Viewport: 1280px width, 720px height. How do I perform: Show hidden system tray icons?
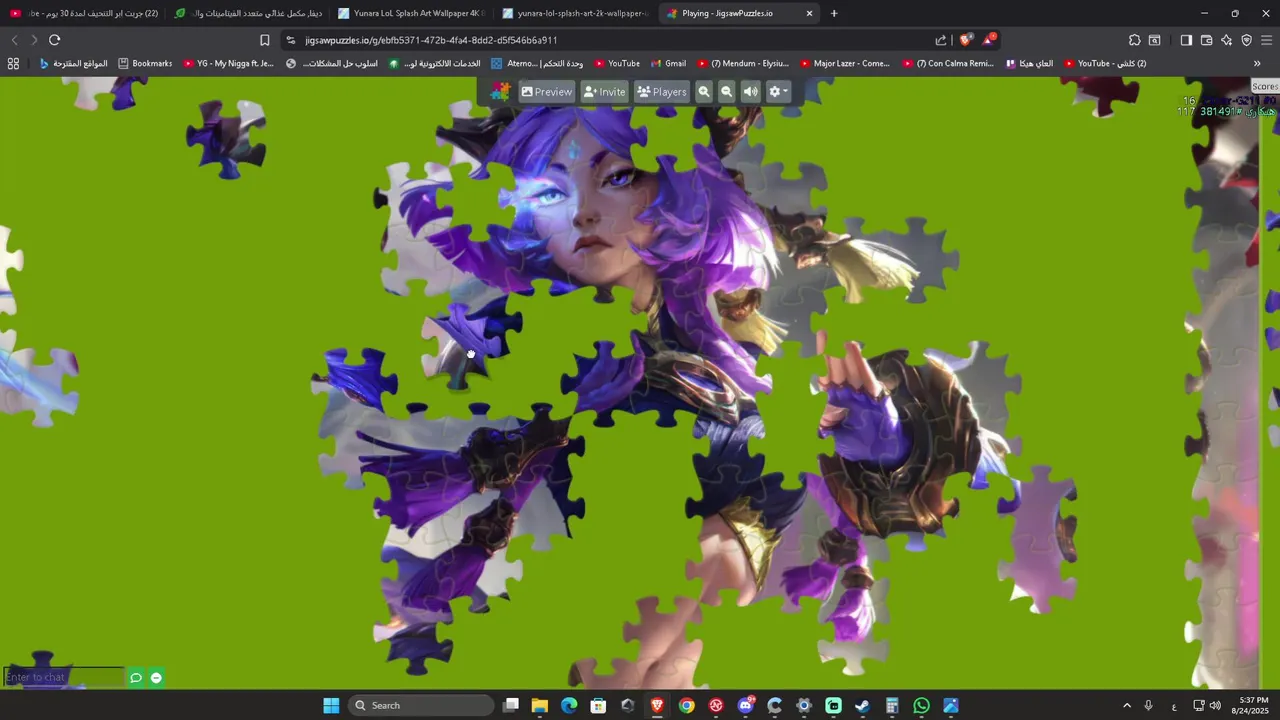point(1127,705)
